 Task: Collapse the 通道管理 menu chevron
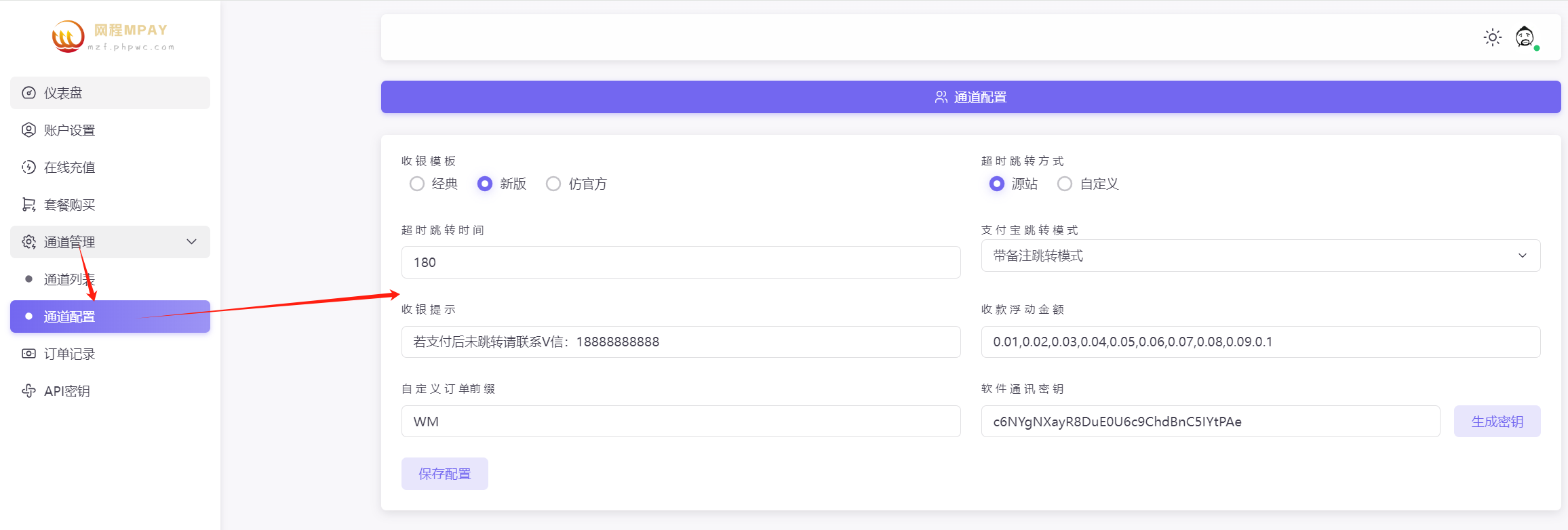192,242
